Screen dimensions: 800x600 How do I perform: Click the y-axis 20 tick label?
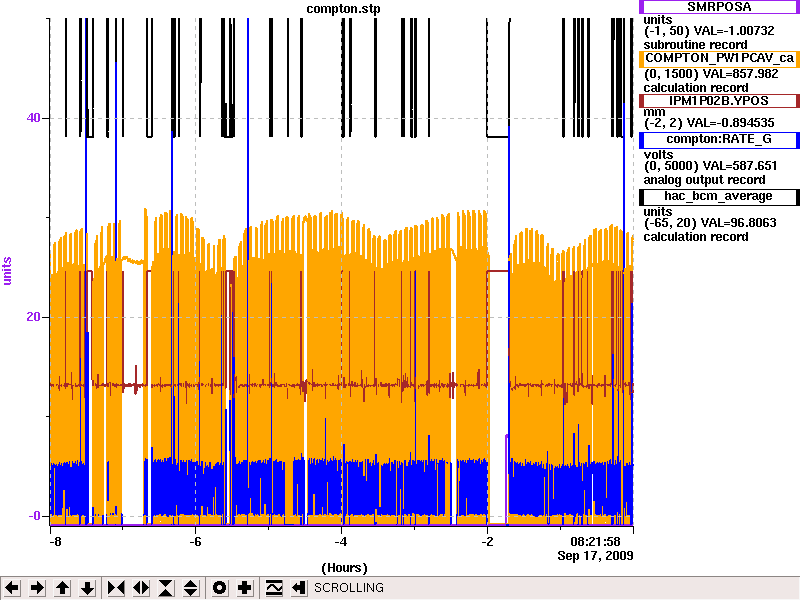click(x=33, y=317)
